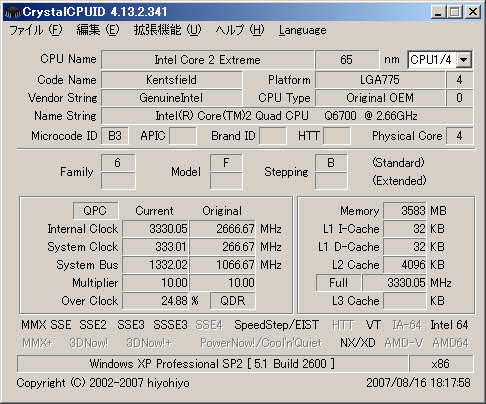Click the greyed AMD-V feature label
The height and width of the screenshot is (404, 486).
(404, 343)
